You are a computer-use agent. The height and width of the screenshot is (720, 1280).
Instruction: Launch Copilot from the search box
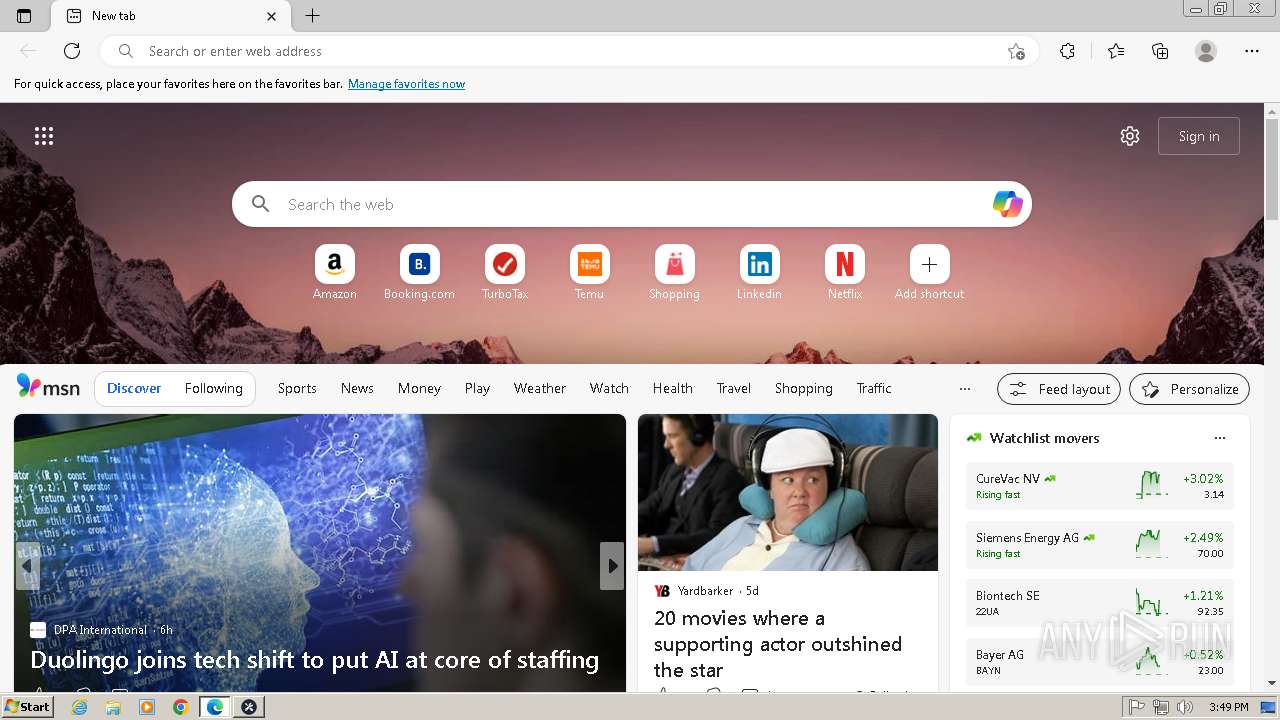click(x=1007, y=204)
